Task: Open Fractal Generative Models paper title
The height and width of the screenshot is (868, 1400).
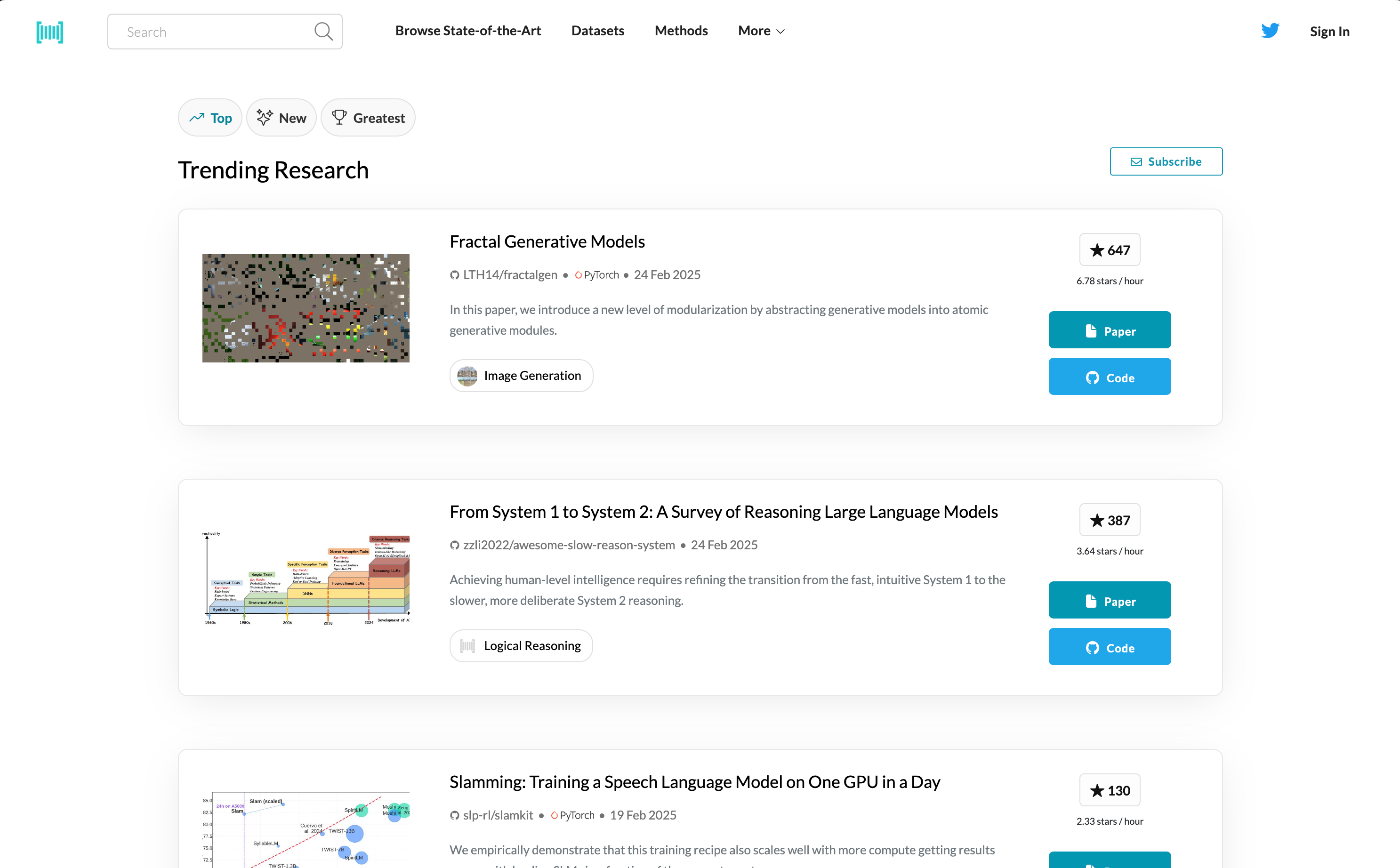Action: click(547, 242)
